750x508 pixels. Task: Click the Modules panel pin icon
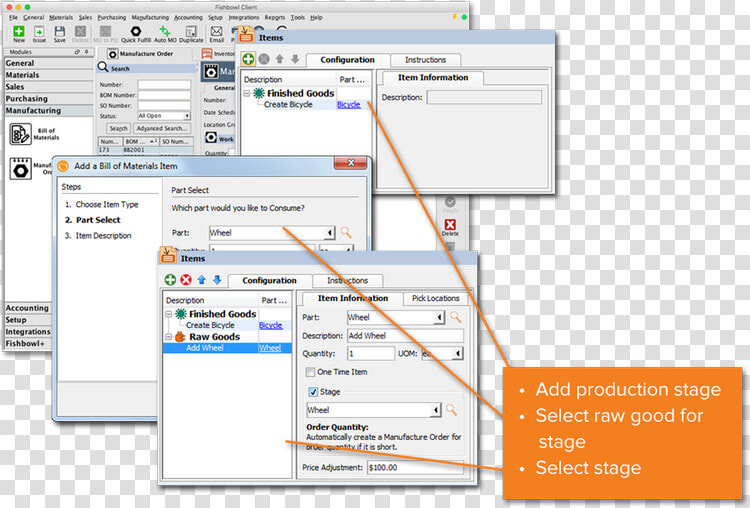[x=87, y=52]
